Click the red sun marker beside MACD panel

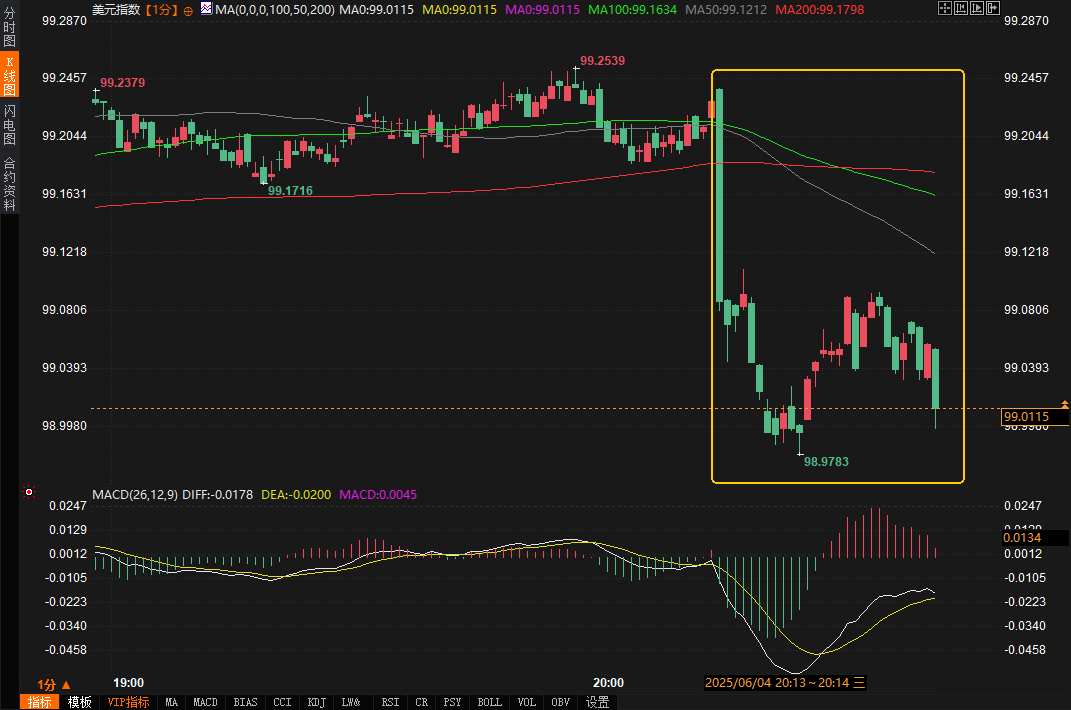[x=29, y=492]
